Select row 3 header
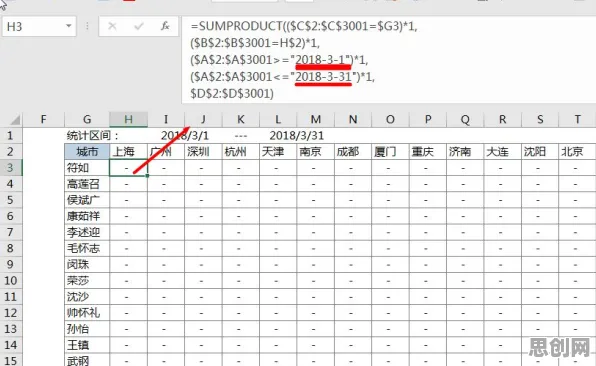This screenshot has width=596, height=366. coord(11,168)
